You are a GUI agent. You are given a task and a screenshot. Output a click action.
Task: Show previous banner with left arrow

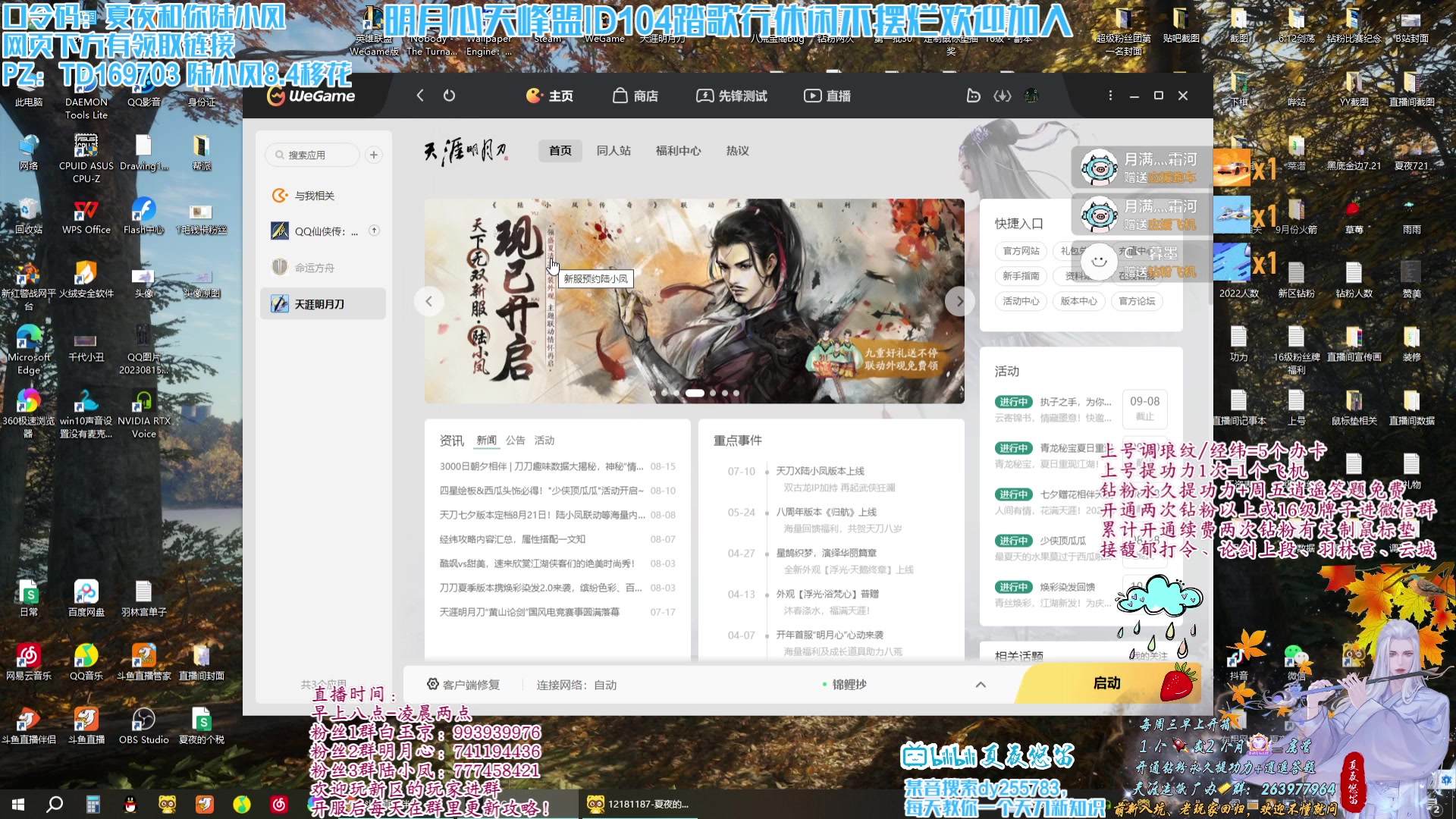tap(429, 301)
